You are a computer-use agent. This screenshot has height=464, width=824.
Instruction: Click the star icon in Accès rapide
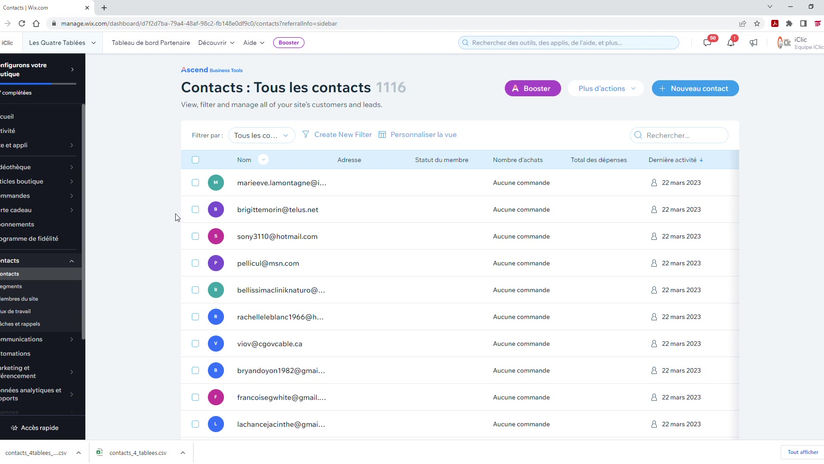click(x=14, y=428)
